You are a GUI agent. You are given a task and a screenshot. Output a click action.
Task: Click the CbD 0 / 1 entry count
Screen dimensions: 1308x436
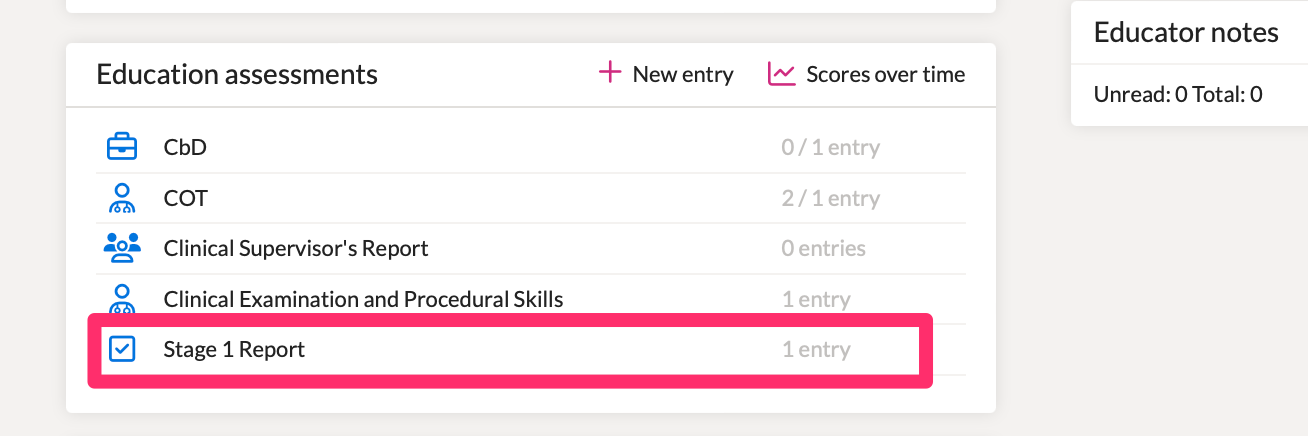coord(831,148)
